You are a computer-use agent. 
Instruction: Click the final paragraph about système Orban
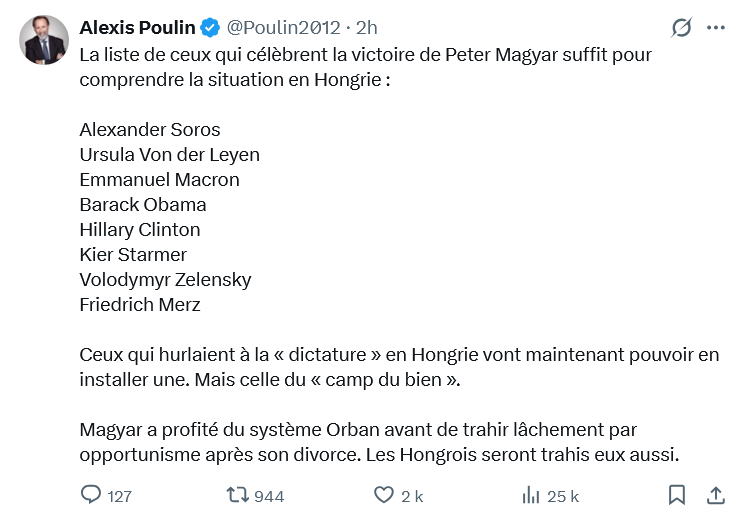[379, 442]
